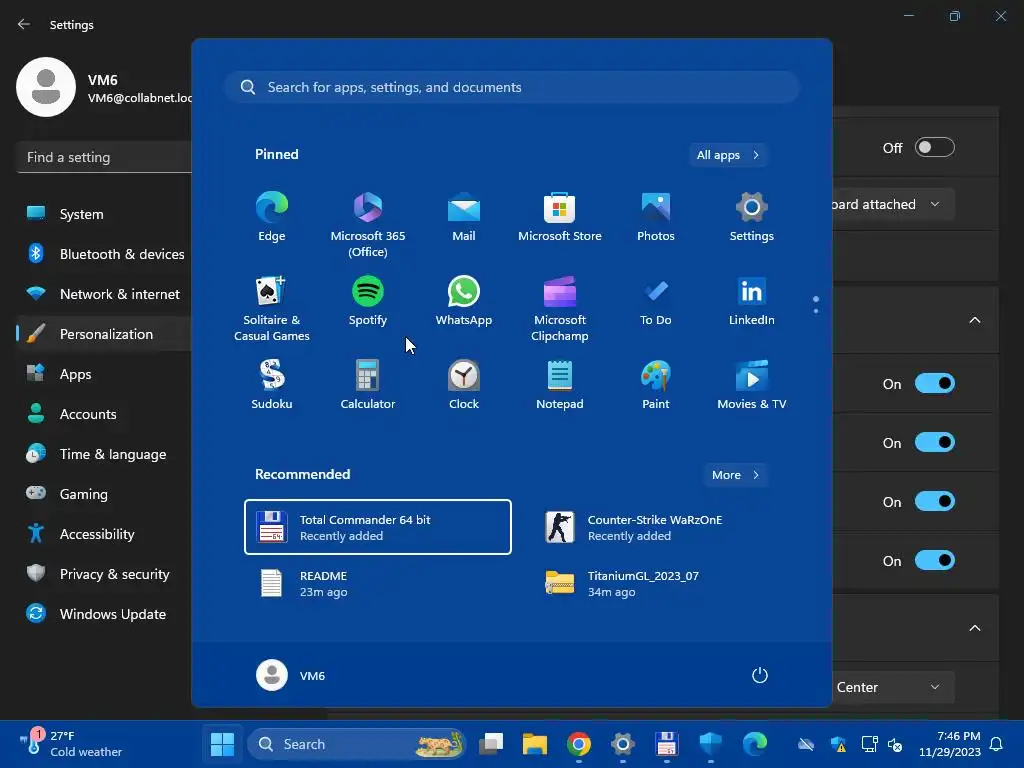Open the To Do app
Viewport: 1024px width, 768px height.
click(x=656, y=301)
